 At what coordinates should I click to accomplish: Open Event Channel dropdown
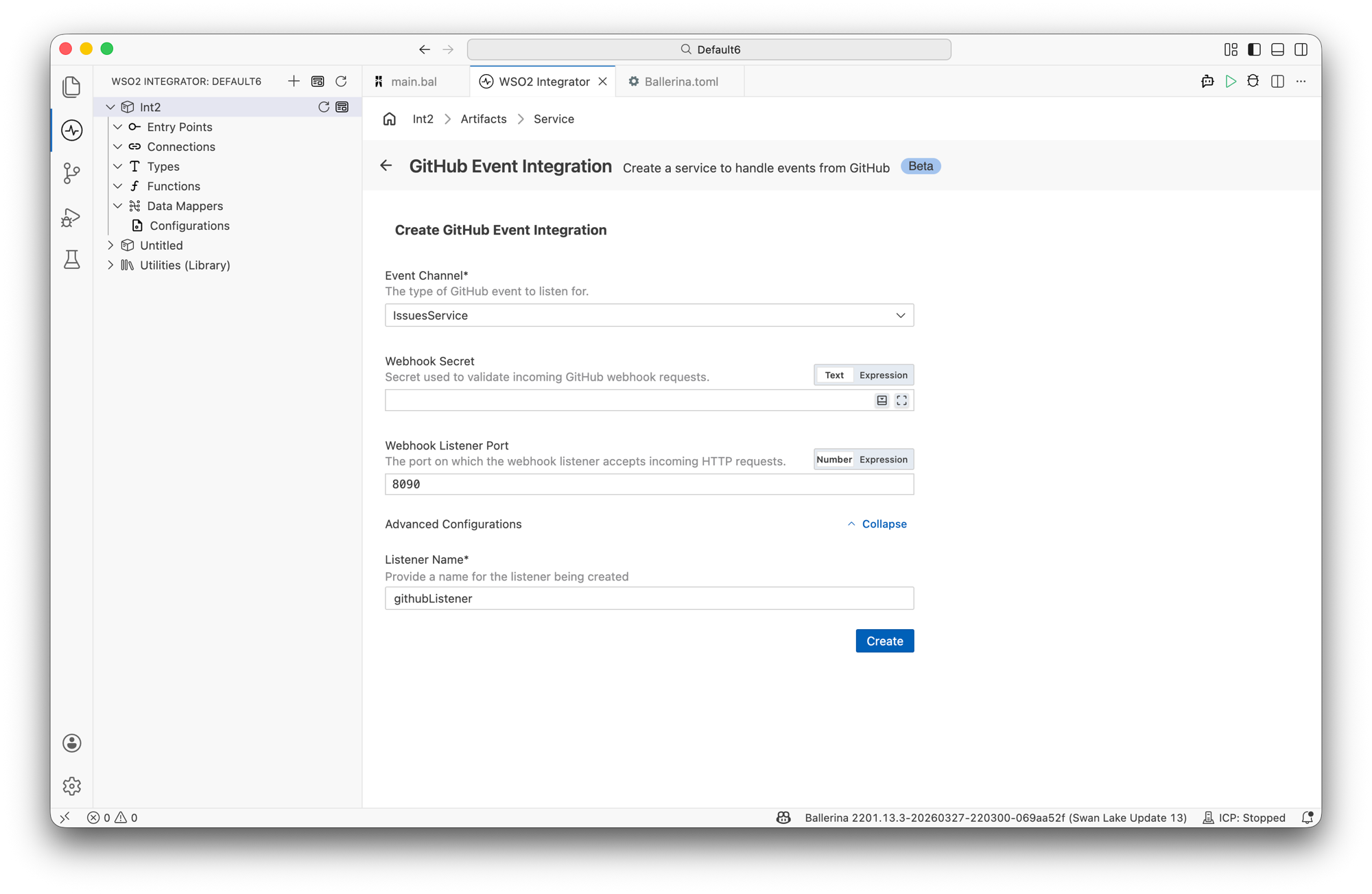point(649,316)
